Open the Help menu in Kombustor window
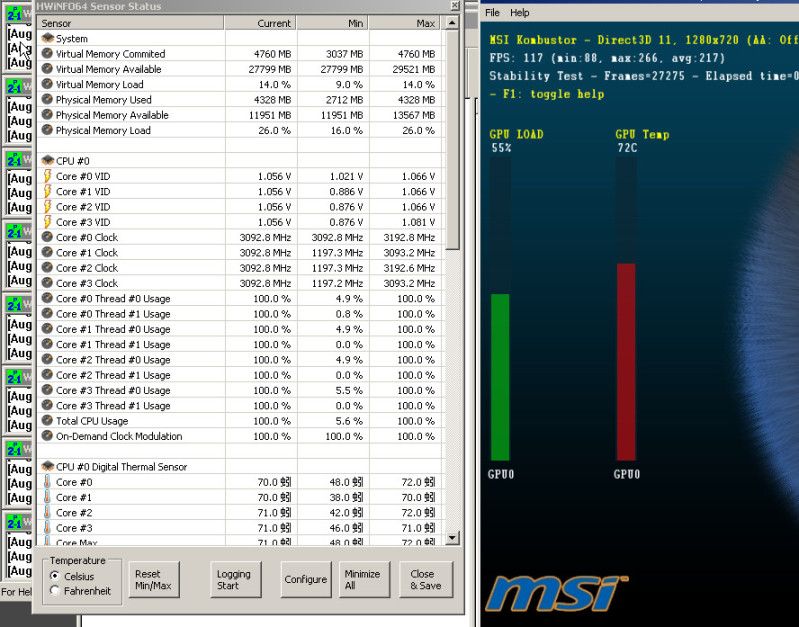799x627 pixels. click(x=520, y=13)
